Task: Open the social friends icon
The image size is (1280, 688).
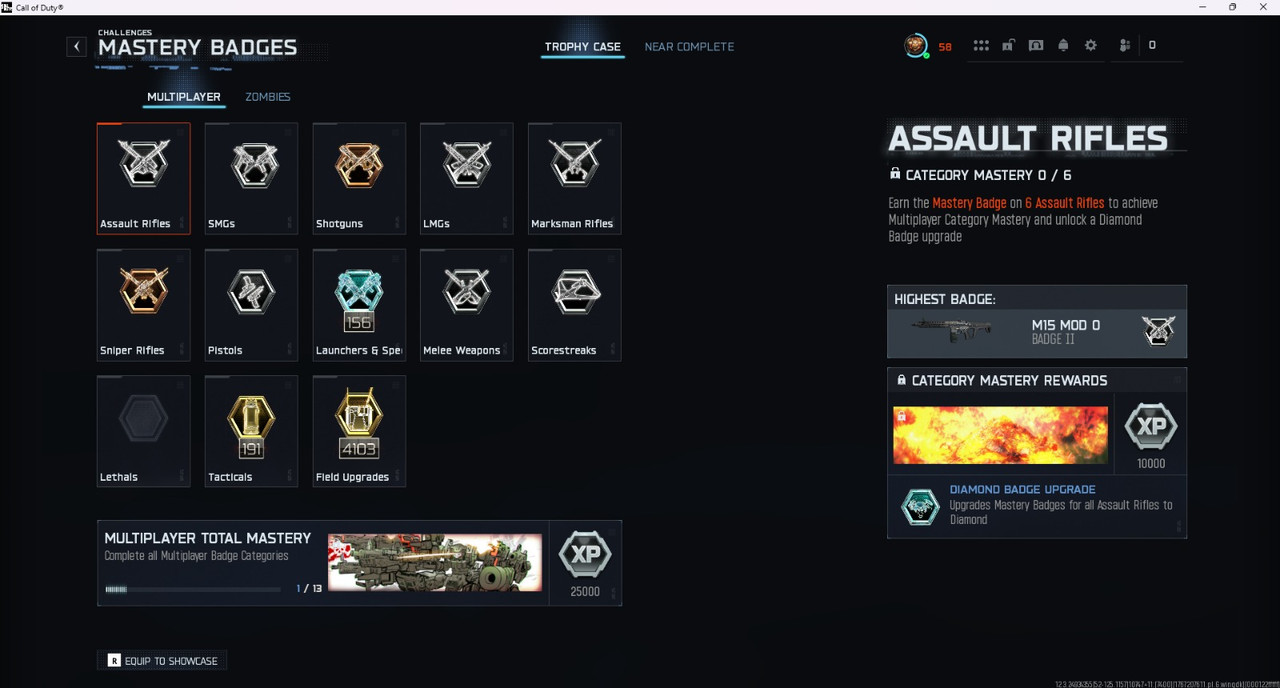Action: coord(1125,46)
